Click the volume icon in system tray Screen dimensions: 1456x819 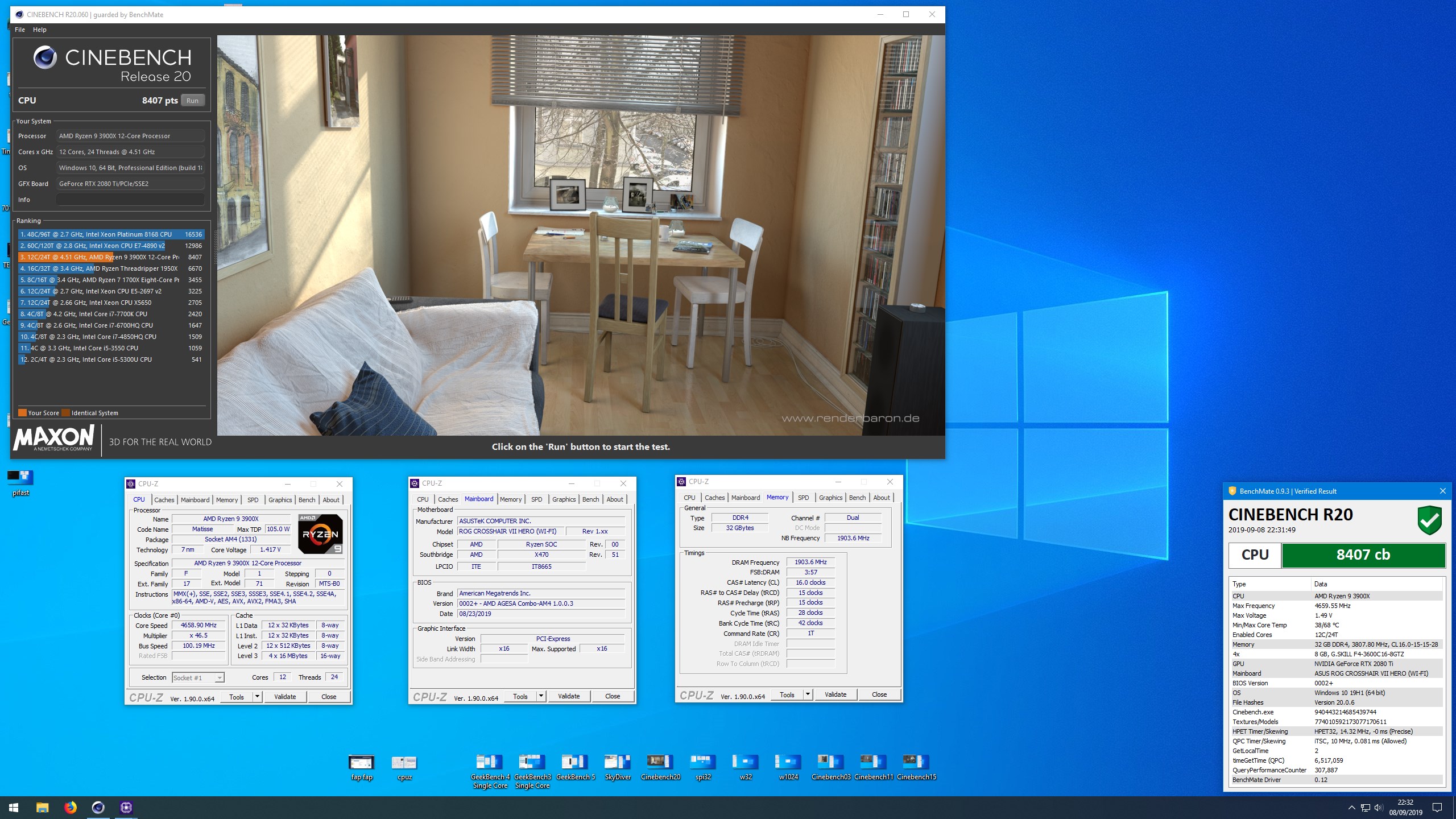[1378, 808]
